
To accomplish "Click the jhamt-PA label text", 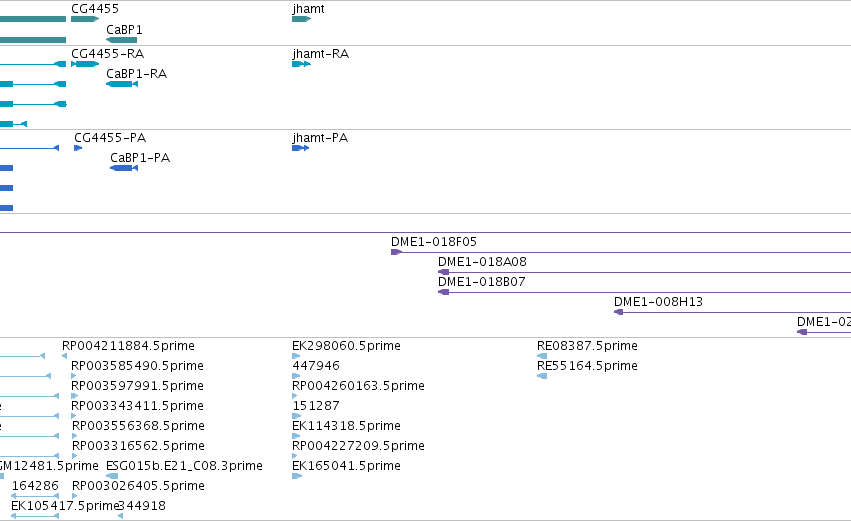I will (320, 138).
